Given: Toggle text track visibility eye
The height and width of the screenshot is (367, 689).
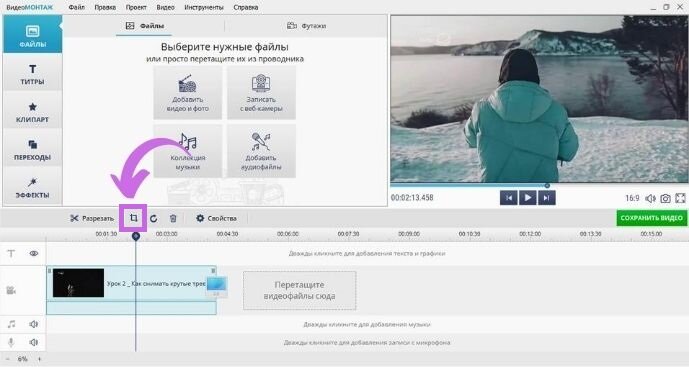Looking at the screenshot, I should [33, 253].
